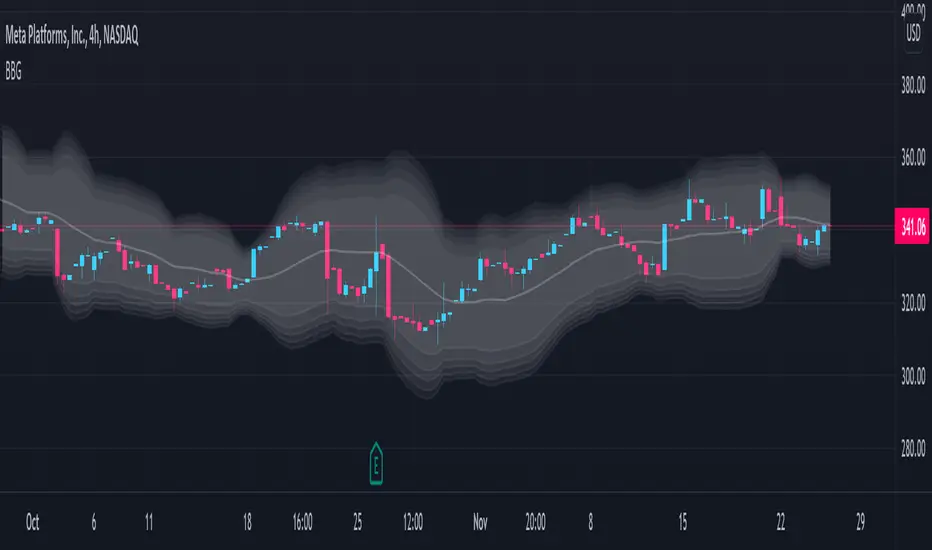Image resolution: width=932 pixels, height=550 pixels.
Task: Click date 11 on the time axis
Action: [148, 521]
